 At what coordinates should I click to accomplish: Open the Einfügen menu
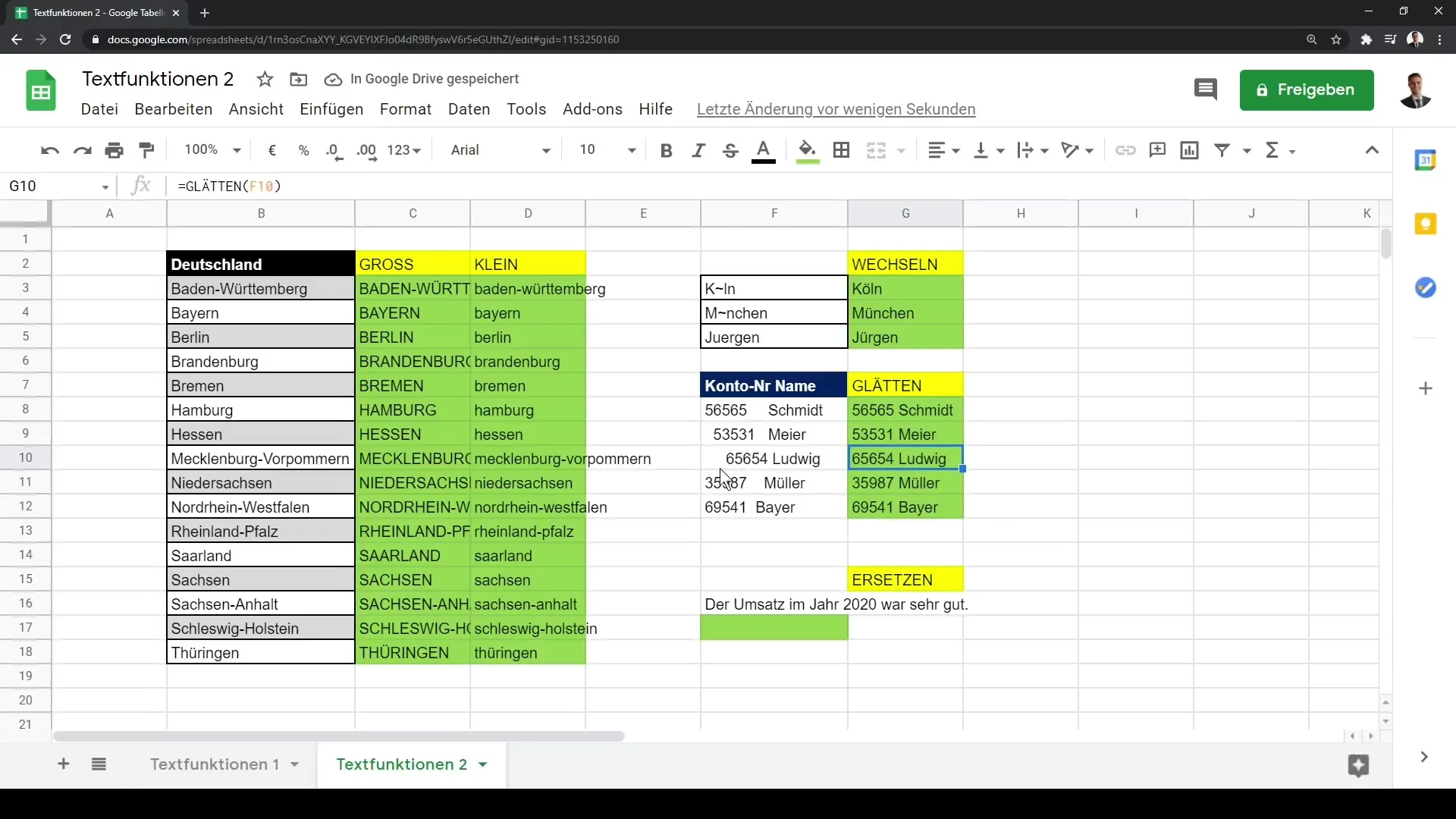tap(331, 109)
